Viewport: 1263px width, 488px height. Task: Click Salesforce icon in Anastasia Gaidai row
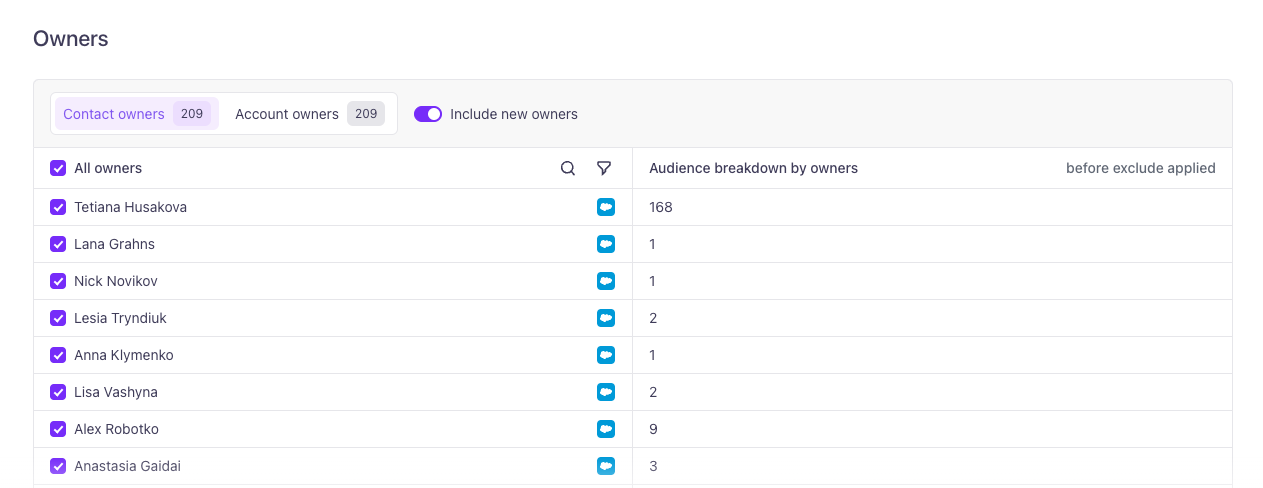tap(606, 466)
